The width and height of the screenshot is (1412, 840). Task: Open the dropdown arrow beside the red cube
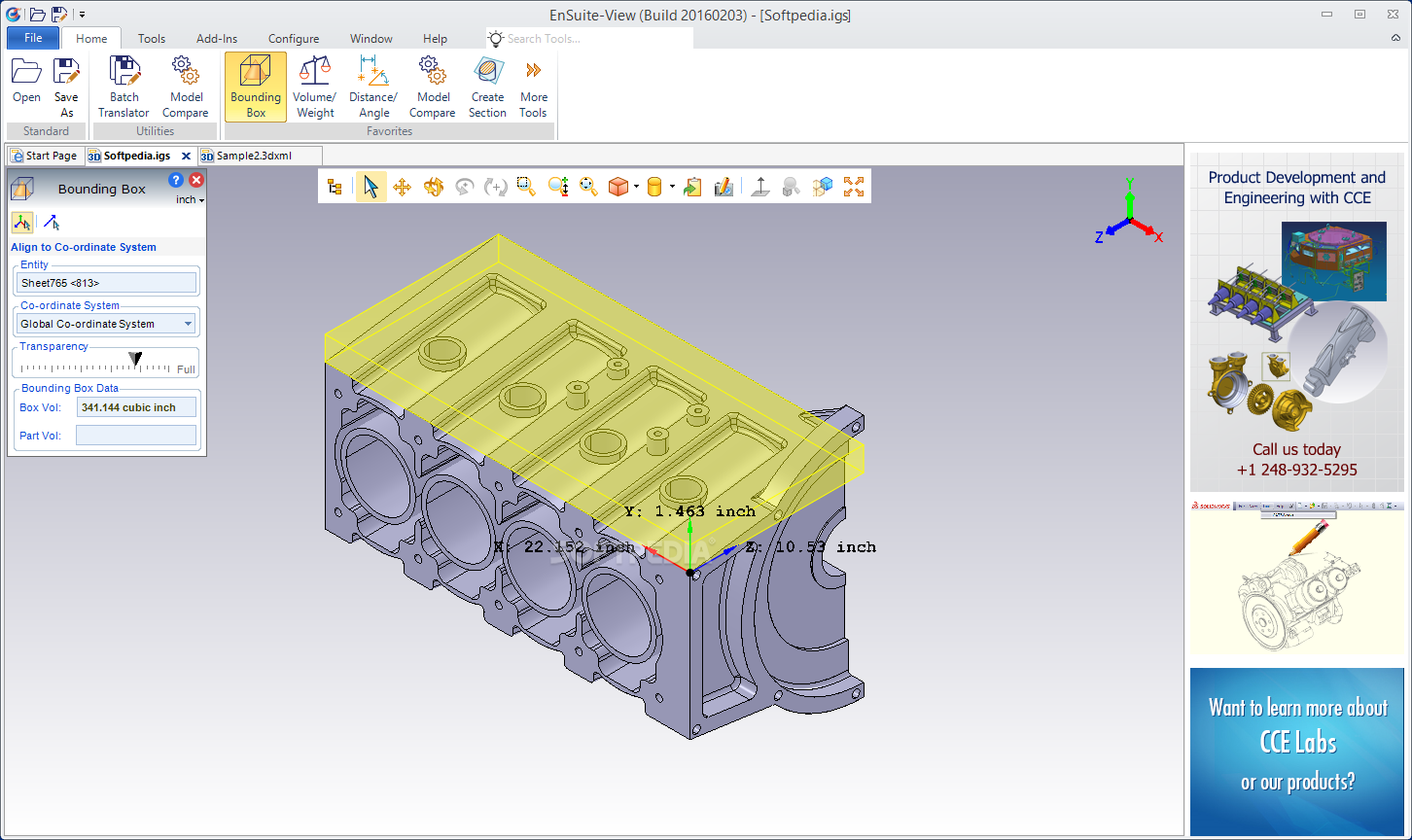pyautogui.click(x=636, y=187)
